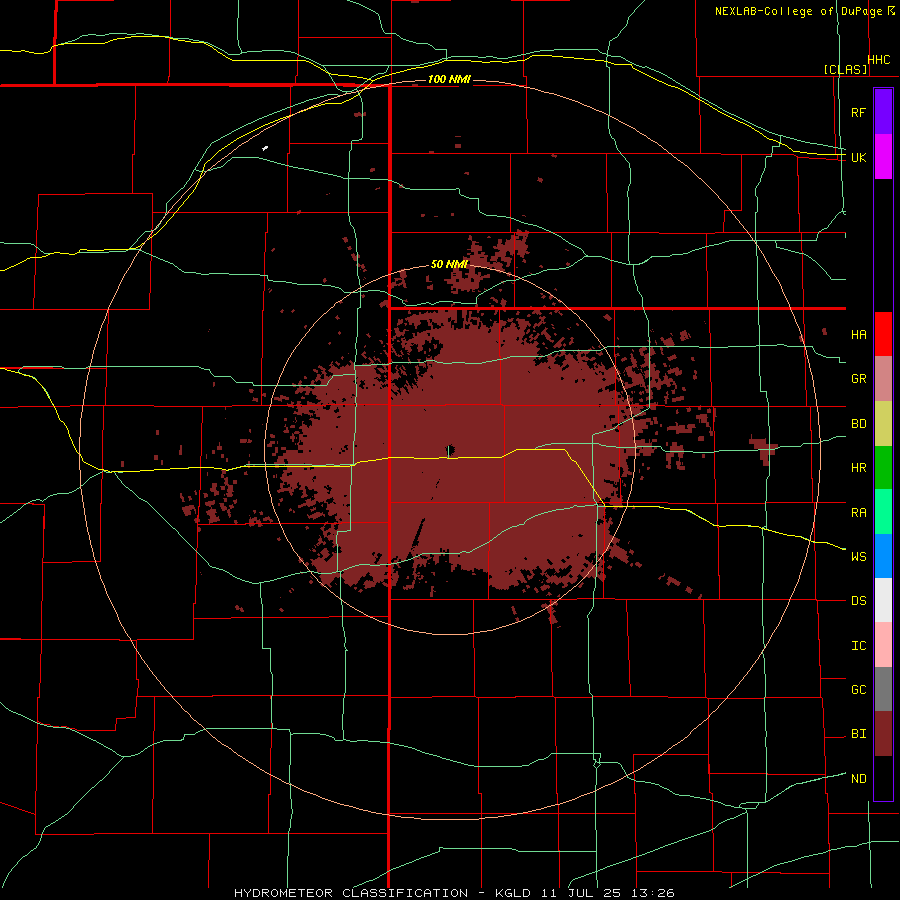
Task: Click the WS legend label
Action: (858, 557)
